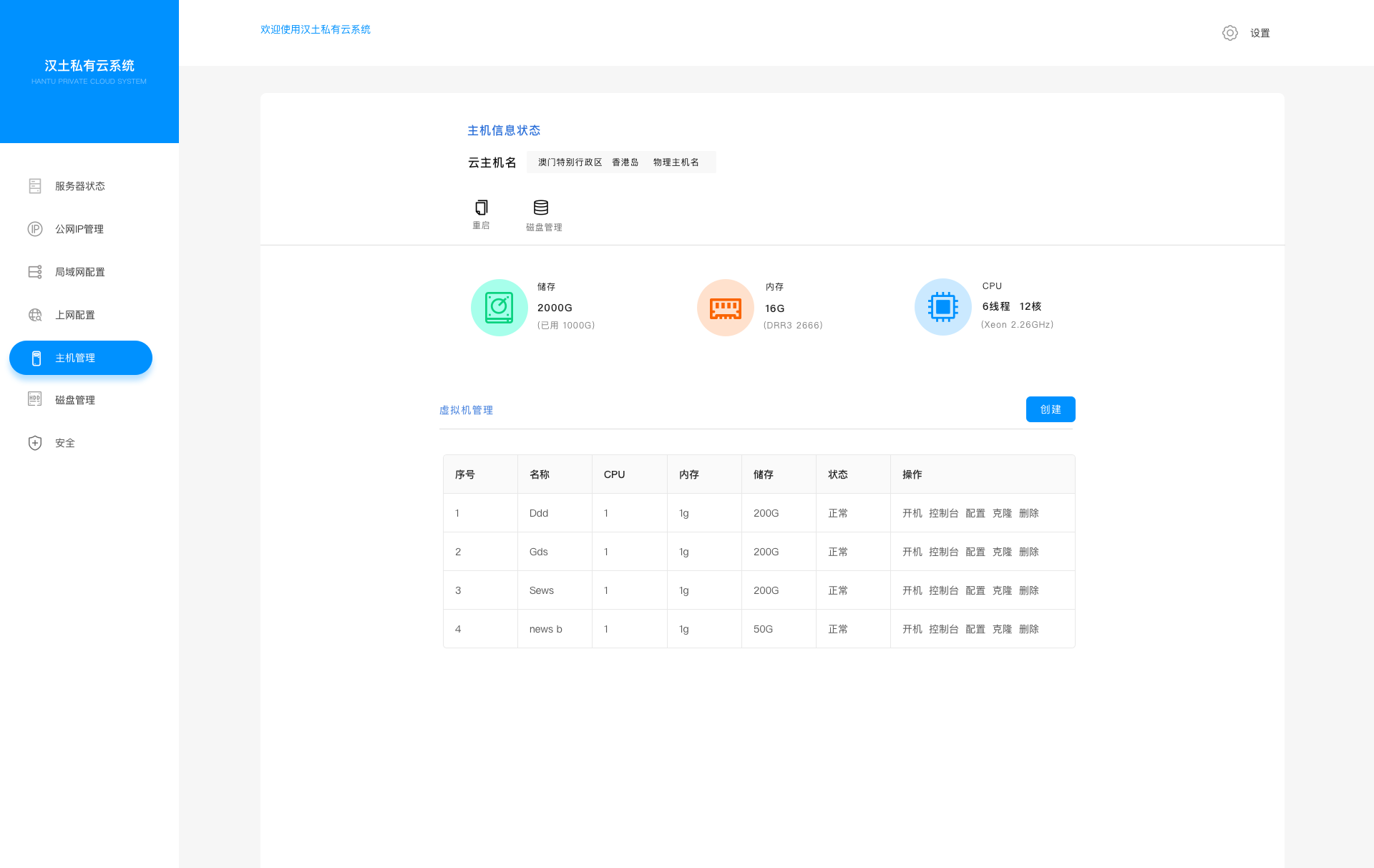Click 删除 for VM Ddd

point(1029,513)
